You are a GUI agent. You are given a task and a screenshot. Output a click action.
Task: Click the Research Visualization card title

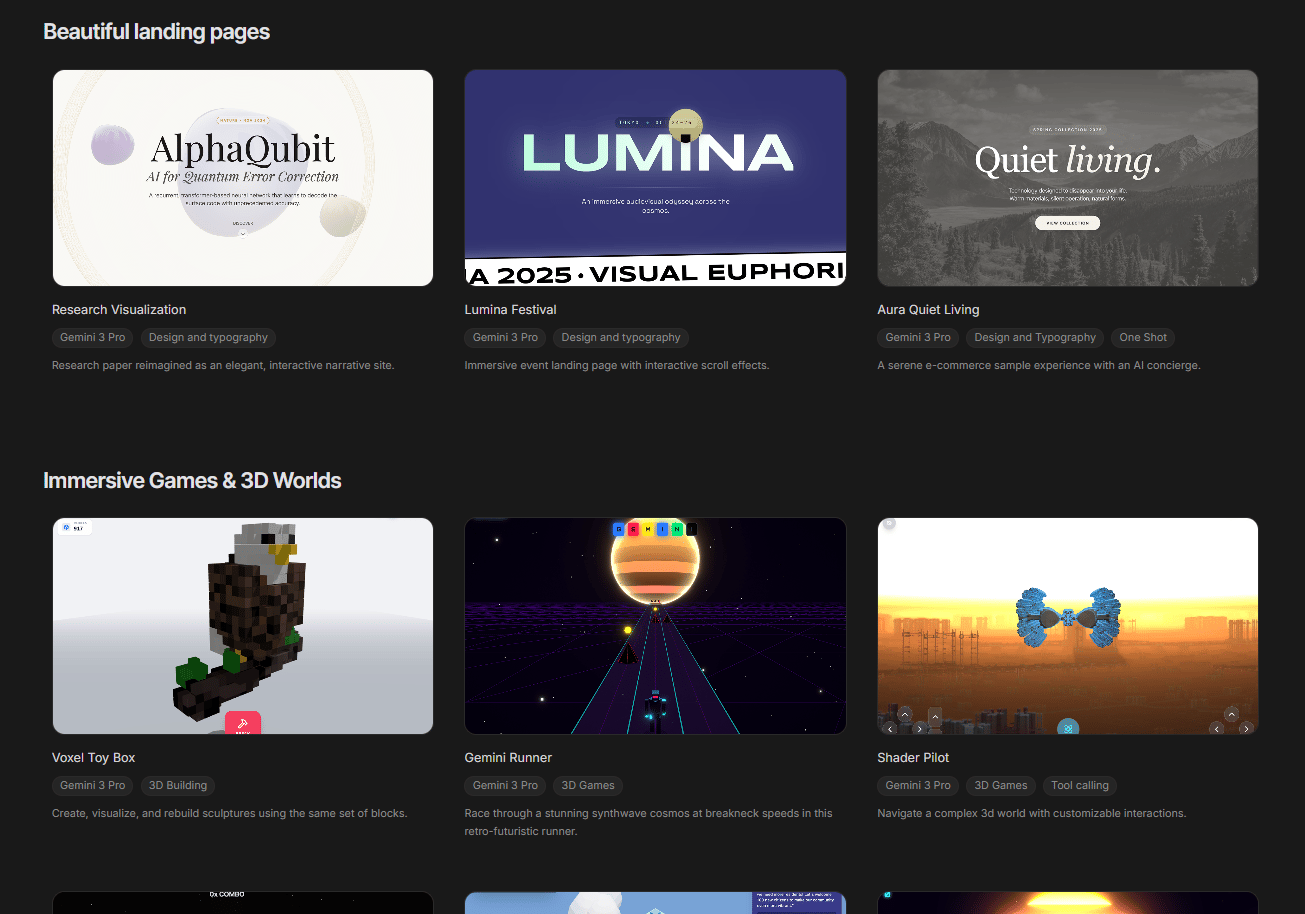119,310
